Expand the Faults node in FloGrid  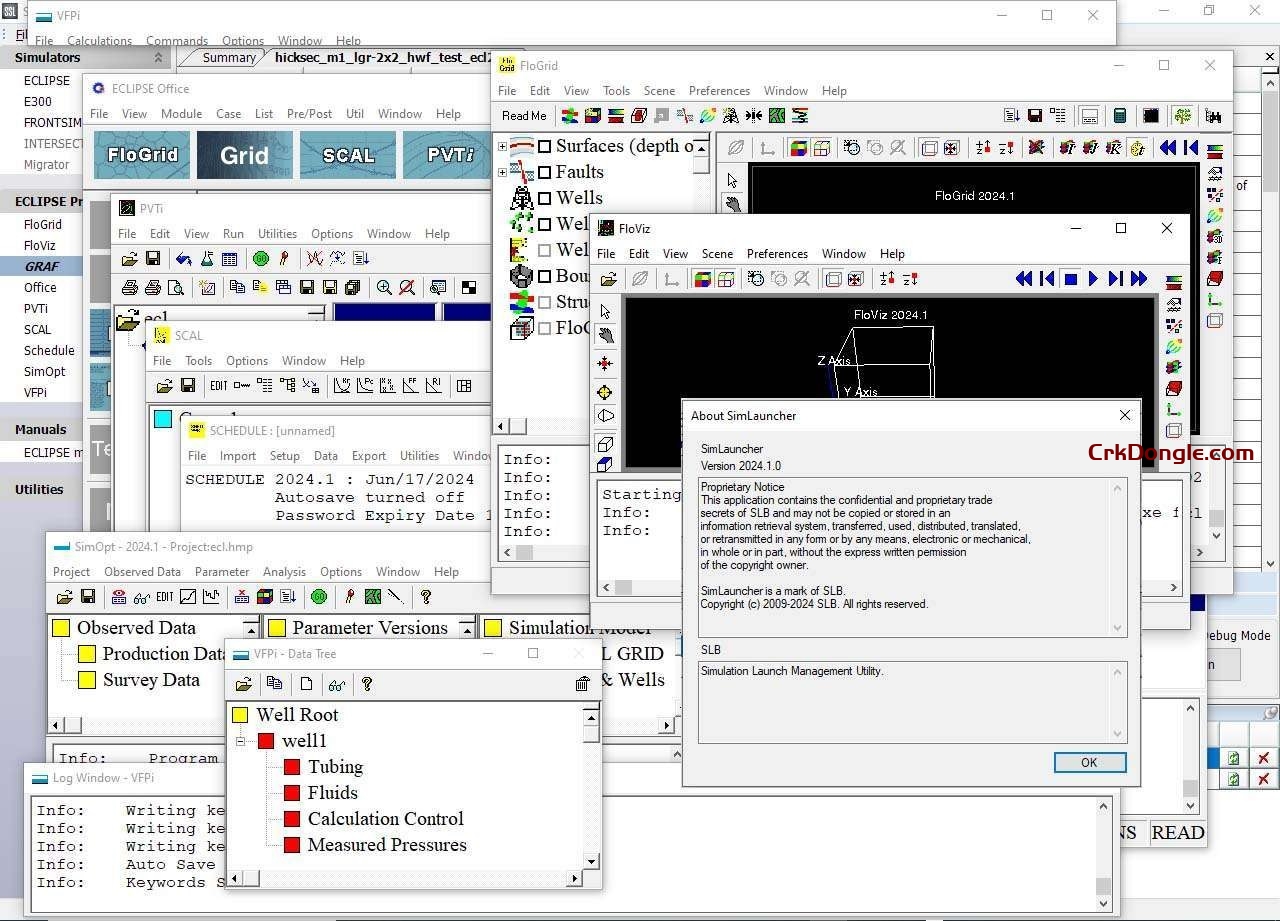click(x=501, y=172)
